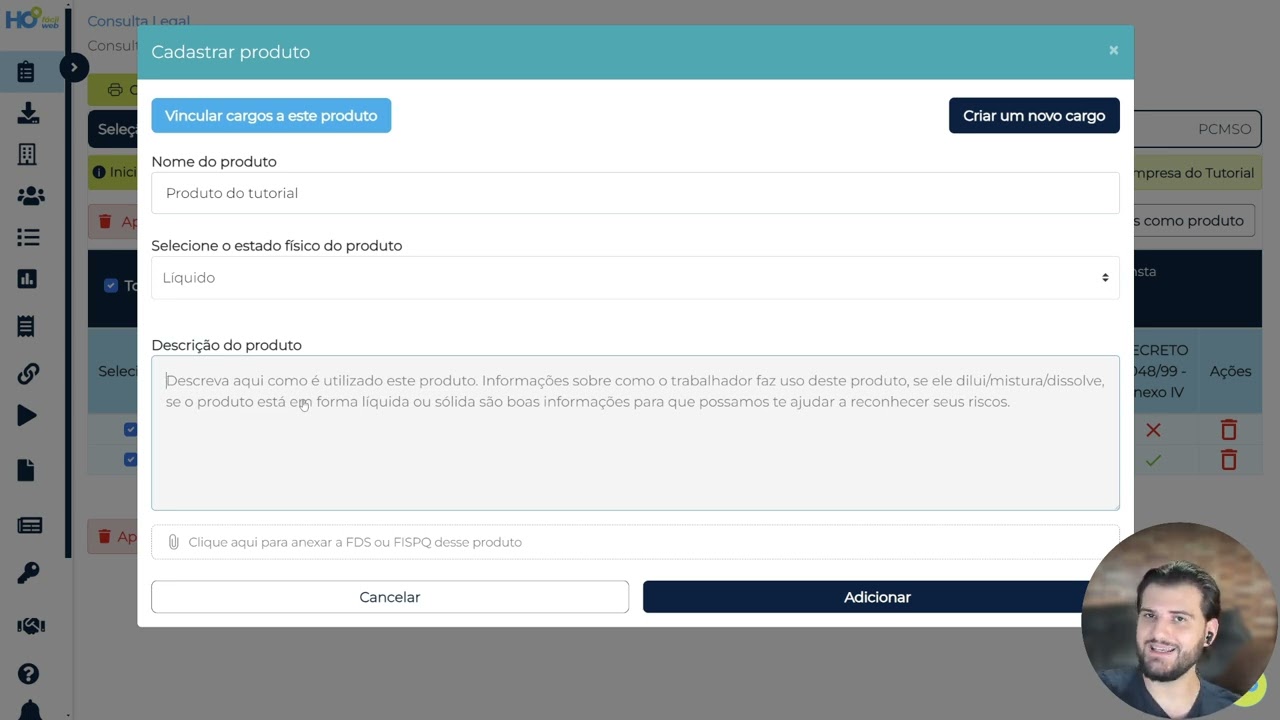Open the Consulta Legal link at top
This screenshot has height=720, width=1280.
[x=138, y=20]
